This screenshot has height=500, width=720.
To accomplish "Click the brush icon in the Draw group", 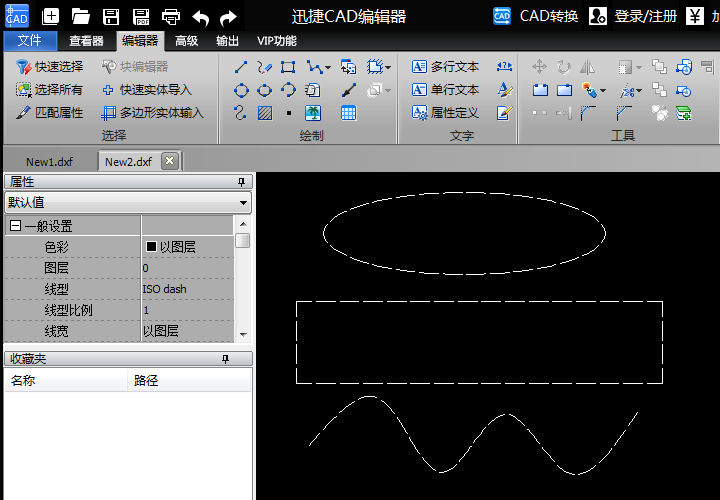I will (x=349, y=90).
